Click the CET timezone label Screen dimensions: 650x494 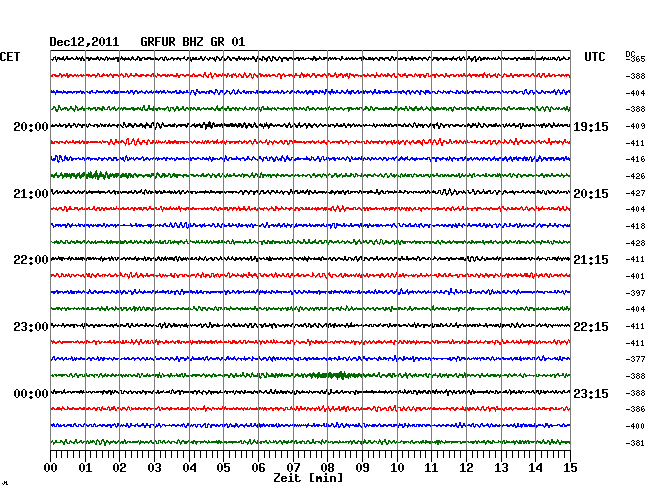point(10,57)
